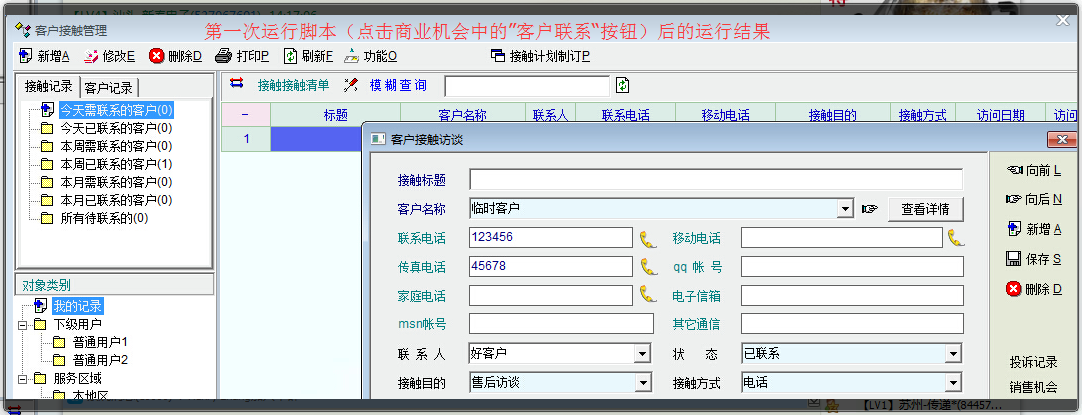Select the 接触记录 tab
Image resolution: width=1082 pixels, height=415 pixels.
(49, 86)
